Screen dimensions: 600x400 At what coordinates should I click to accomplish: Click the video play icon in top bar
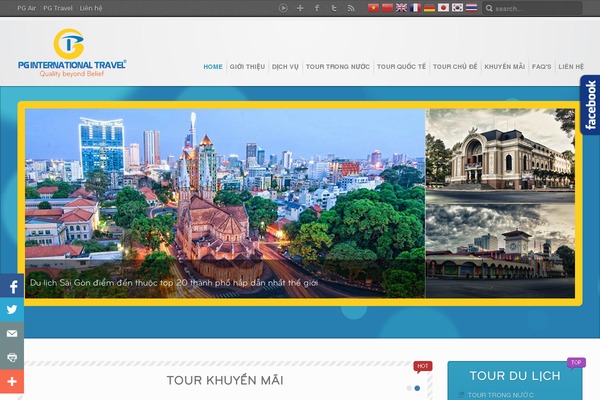(x=283, y=8)
